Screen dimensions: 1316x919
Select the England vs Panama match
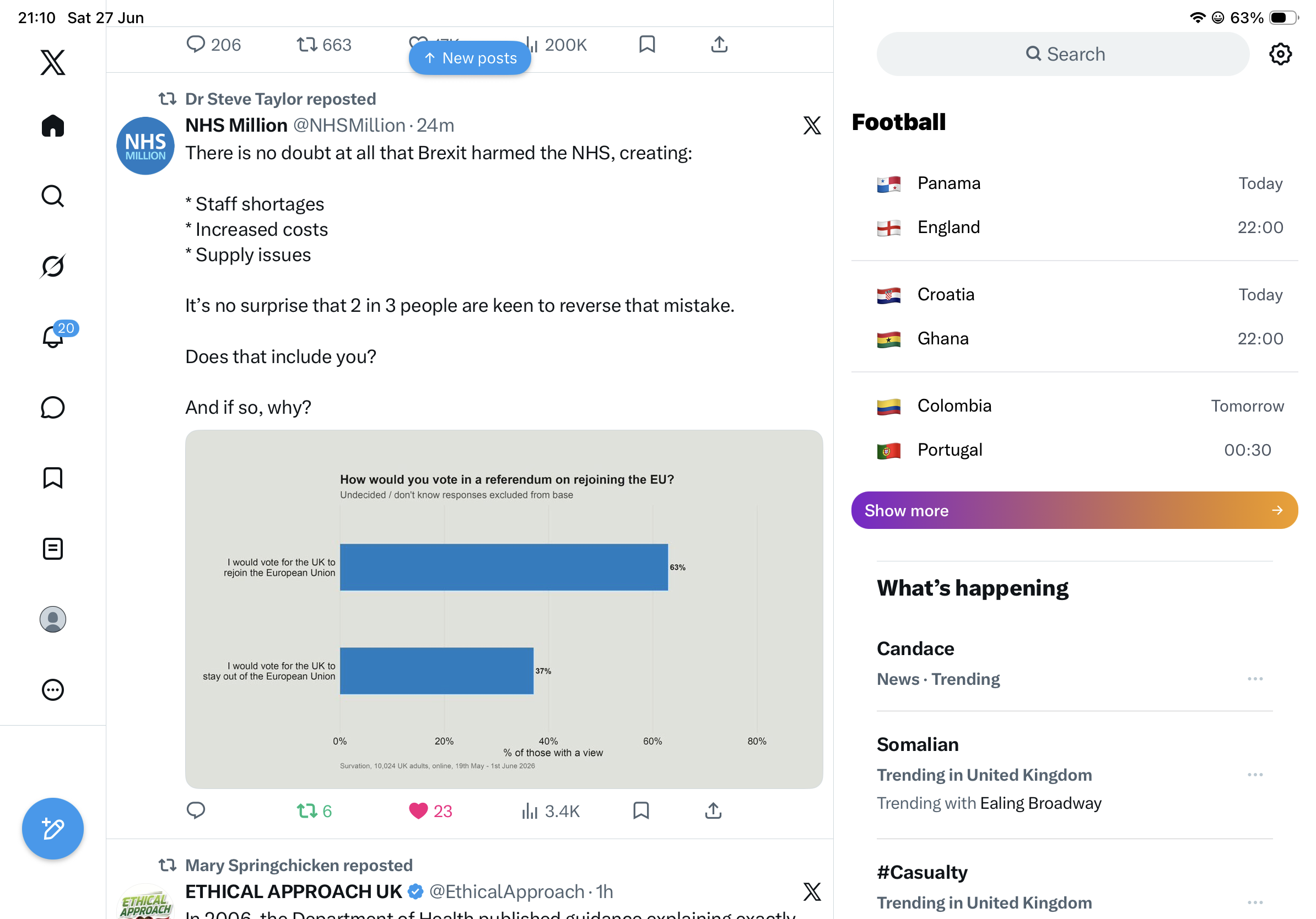coord(1074,205)
